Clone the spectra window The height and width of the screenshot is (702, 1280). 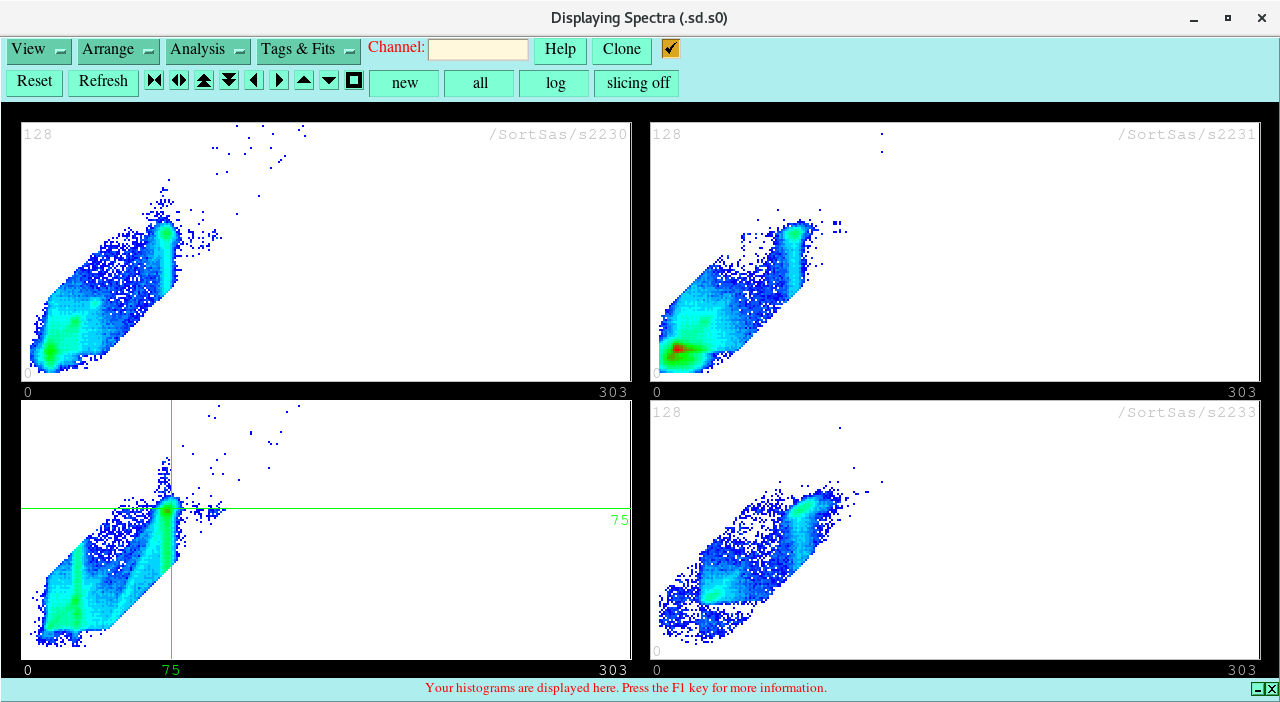[621, 49]
